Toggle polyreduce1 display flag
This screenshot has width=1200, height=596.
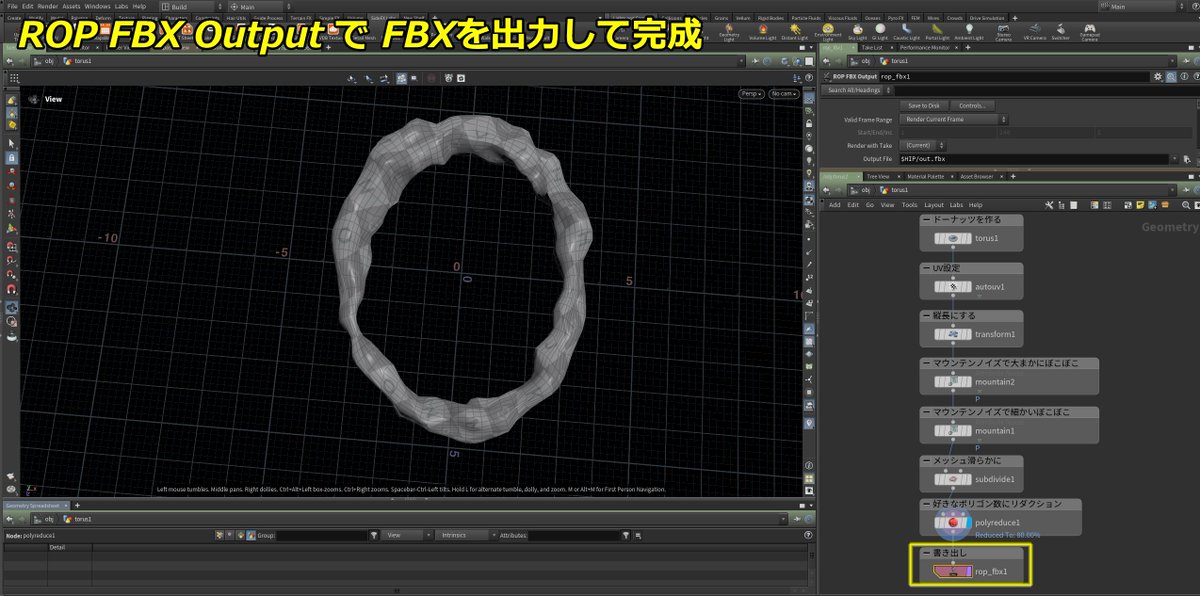tap(970, 522)
